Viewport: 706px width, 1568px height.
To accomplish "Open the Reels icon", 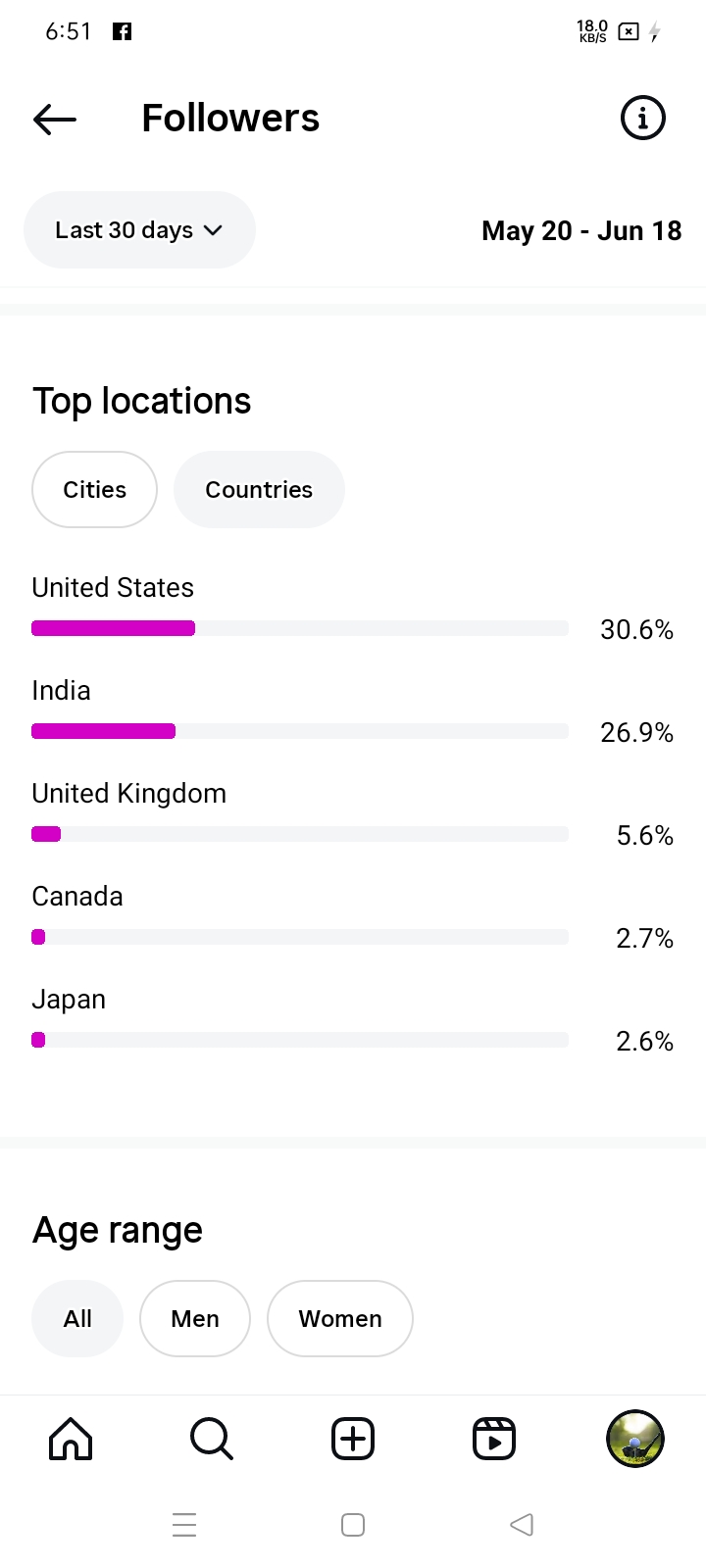I will click(x=494, y=1439).
